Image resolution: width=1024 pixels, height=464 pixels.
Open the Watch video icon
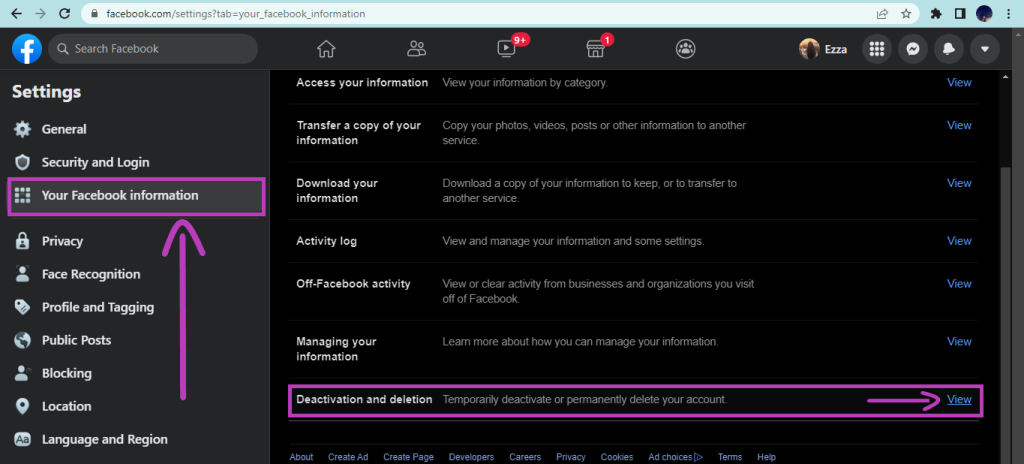pyautogui.click(x=506, y=49)
